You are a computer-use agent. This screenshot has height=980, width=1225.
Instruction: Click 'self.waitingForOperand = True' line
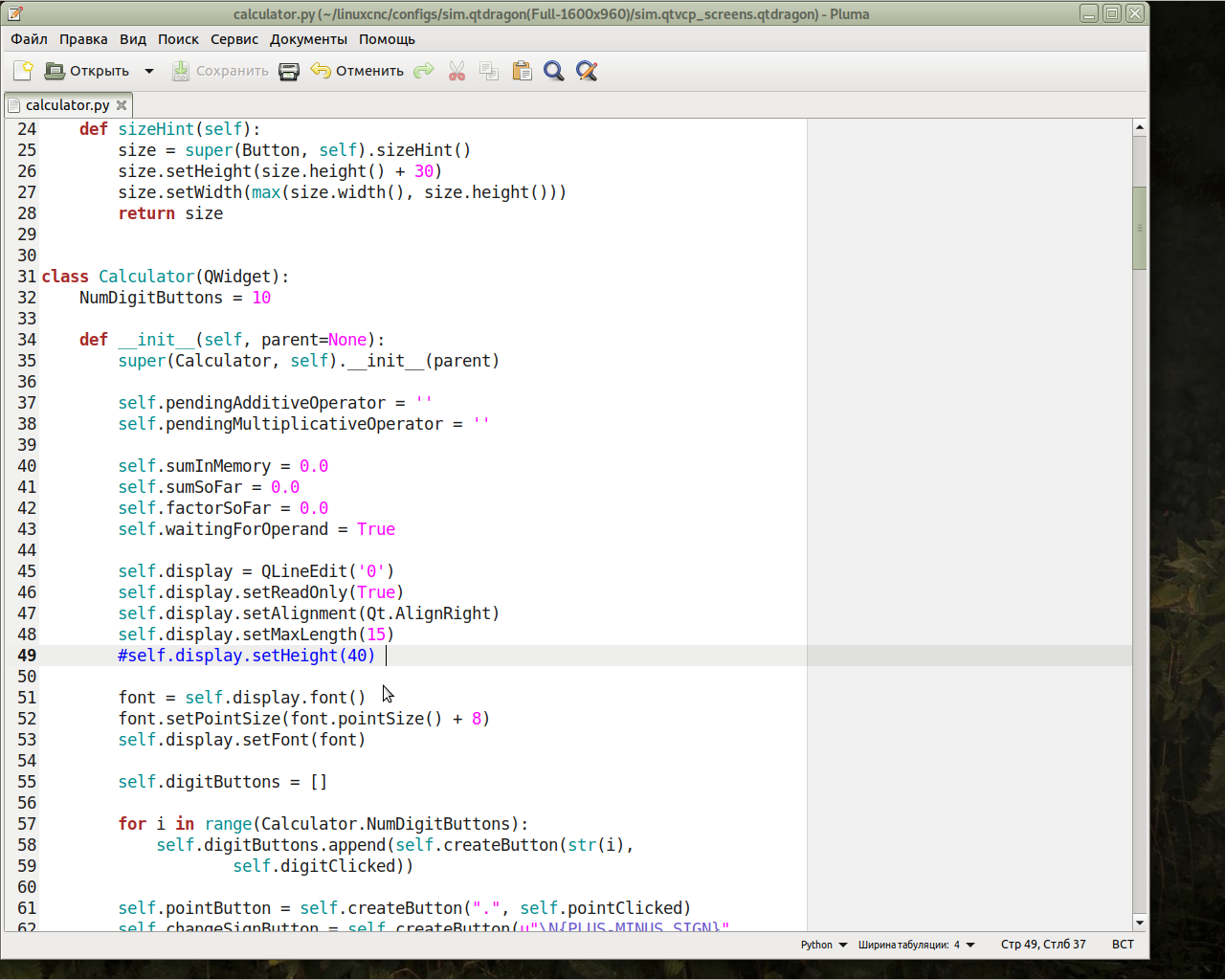pos(256,529)
